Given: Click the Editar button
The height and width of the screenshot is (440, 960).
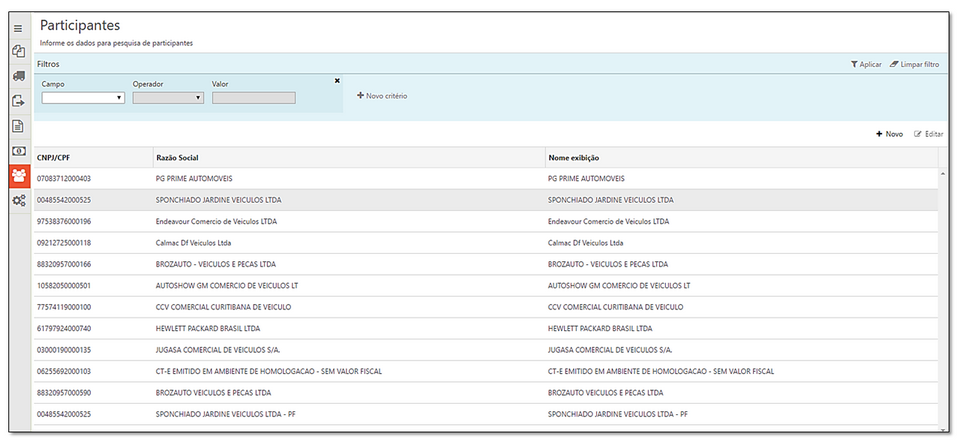Looking at the screenshot, I should [928, 134].
